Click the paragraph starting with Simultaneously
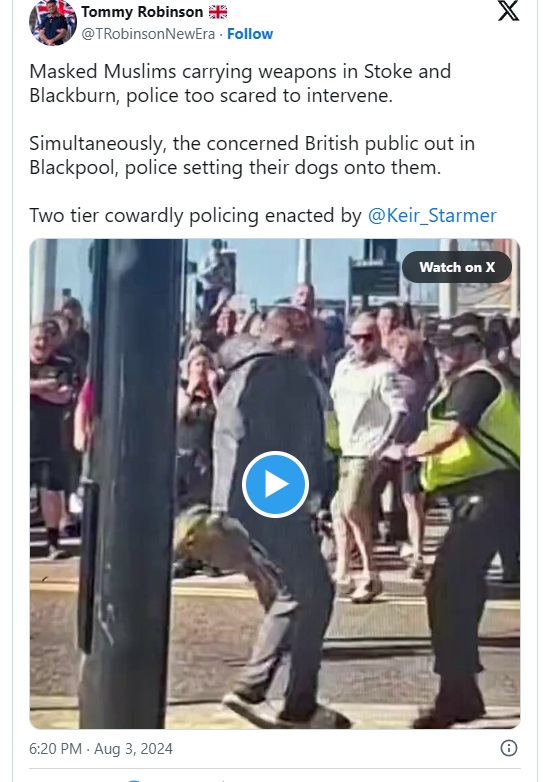543x782 pixels. pos(252,155)
